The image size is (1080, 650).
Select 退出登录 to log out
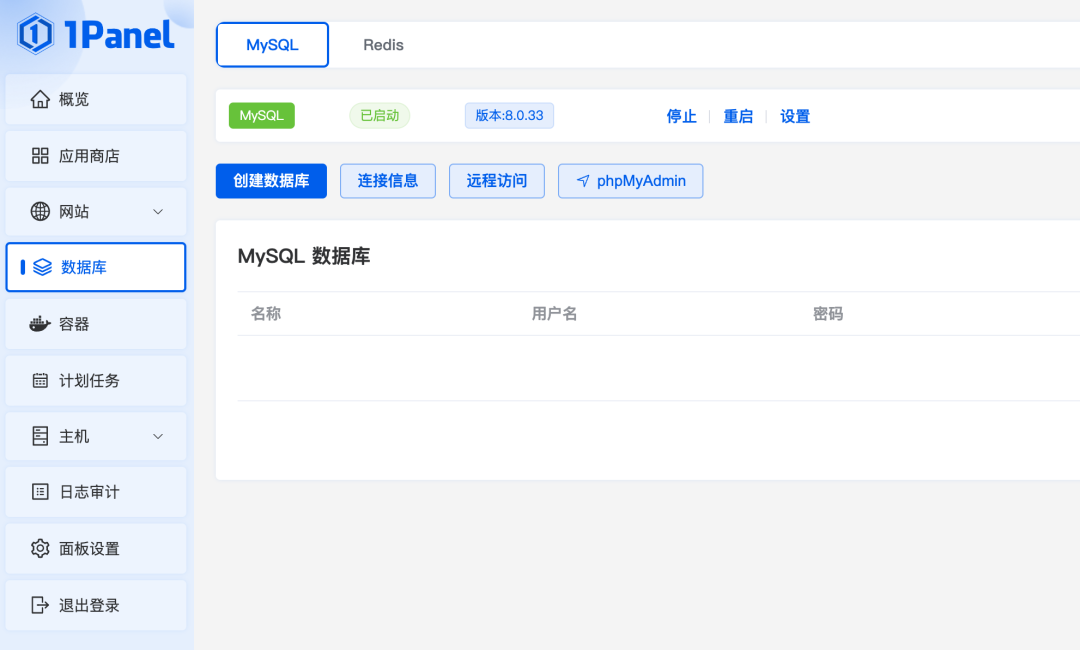[x=96, y=605]
